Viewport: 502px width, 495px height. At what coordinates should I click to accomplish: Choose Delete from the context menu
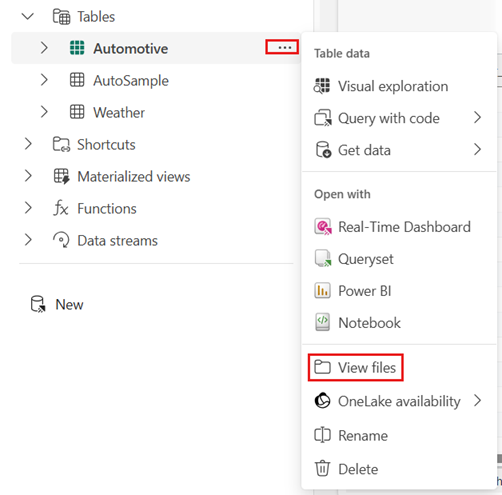coord(399,469)
